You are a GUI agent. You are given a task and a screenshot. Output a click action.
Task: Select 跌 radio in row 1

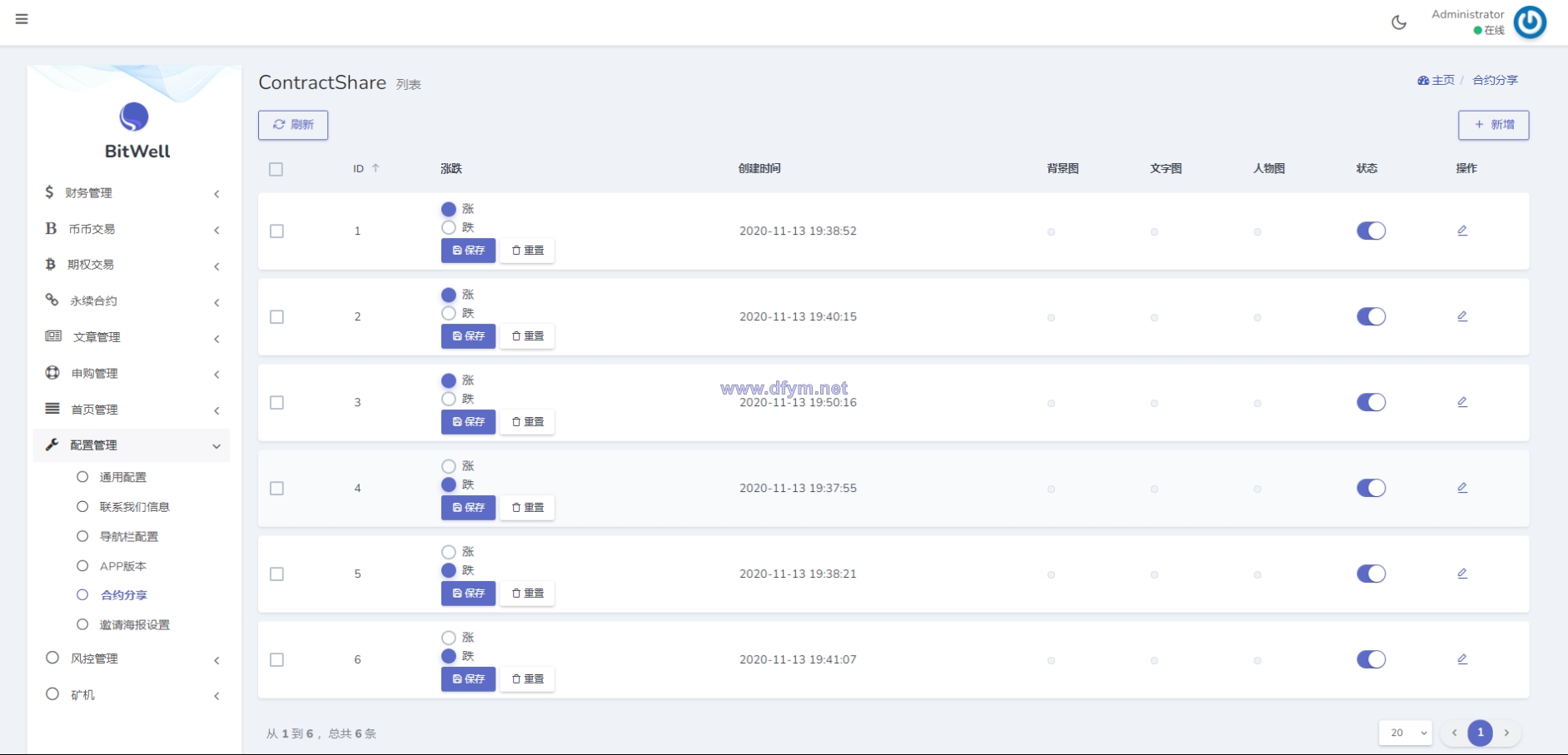point(449,227)
